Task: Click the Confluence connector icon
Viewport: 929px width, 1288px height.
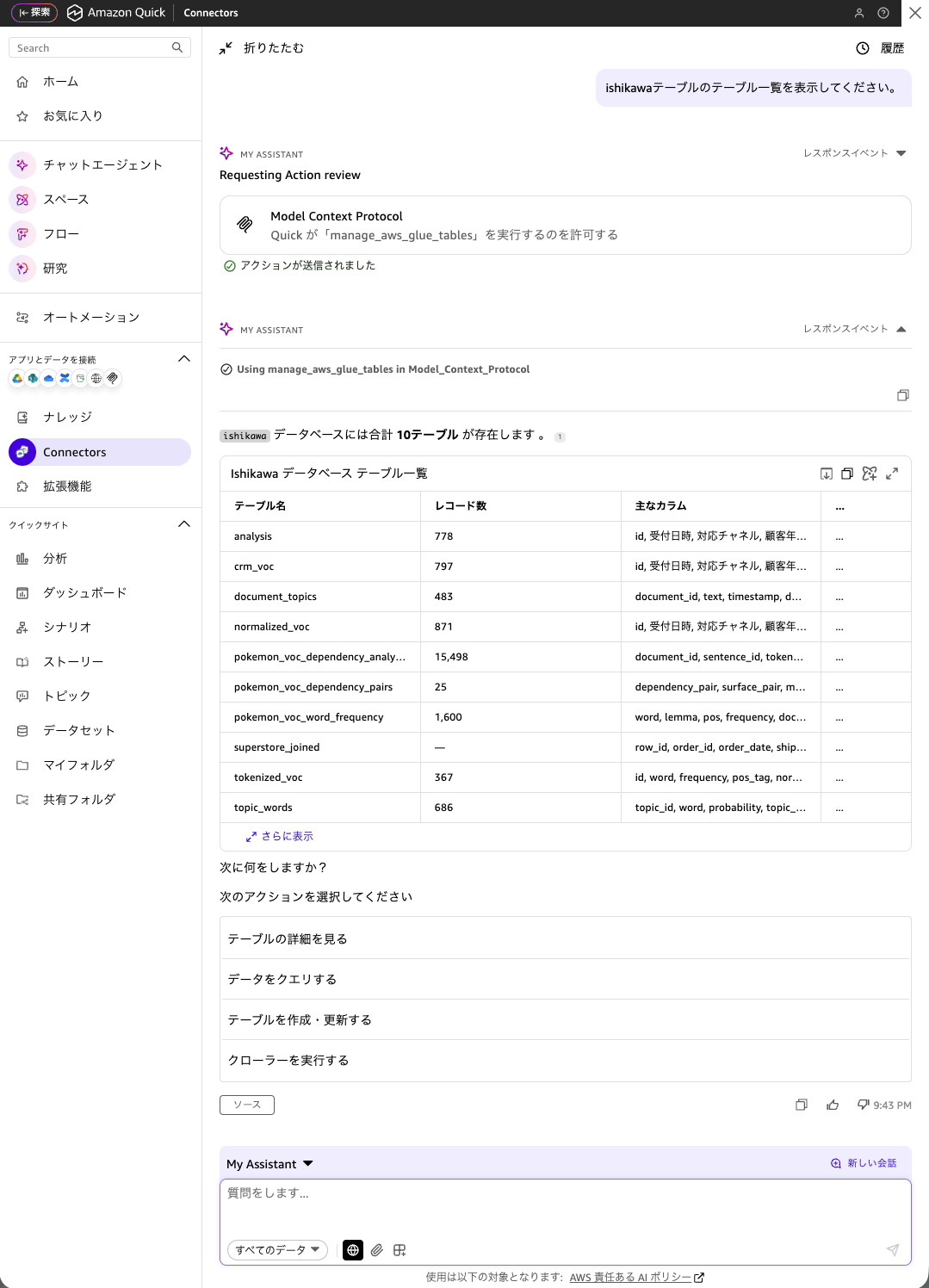Action: click(x=65, y=378)
